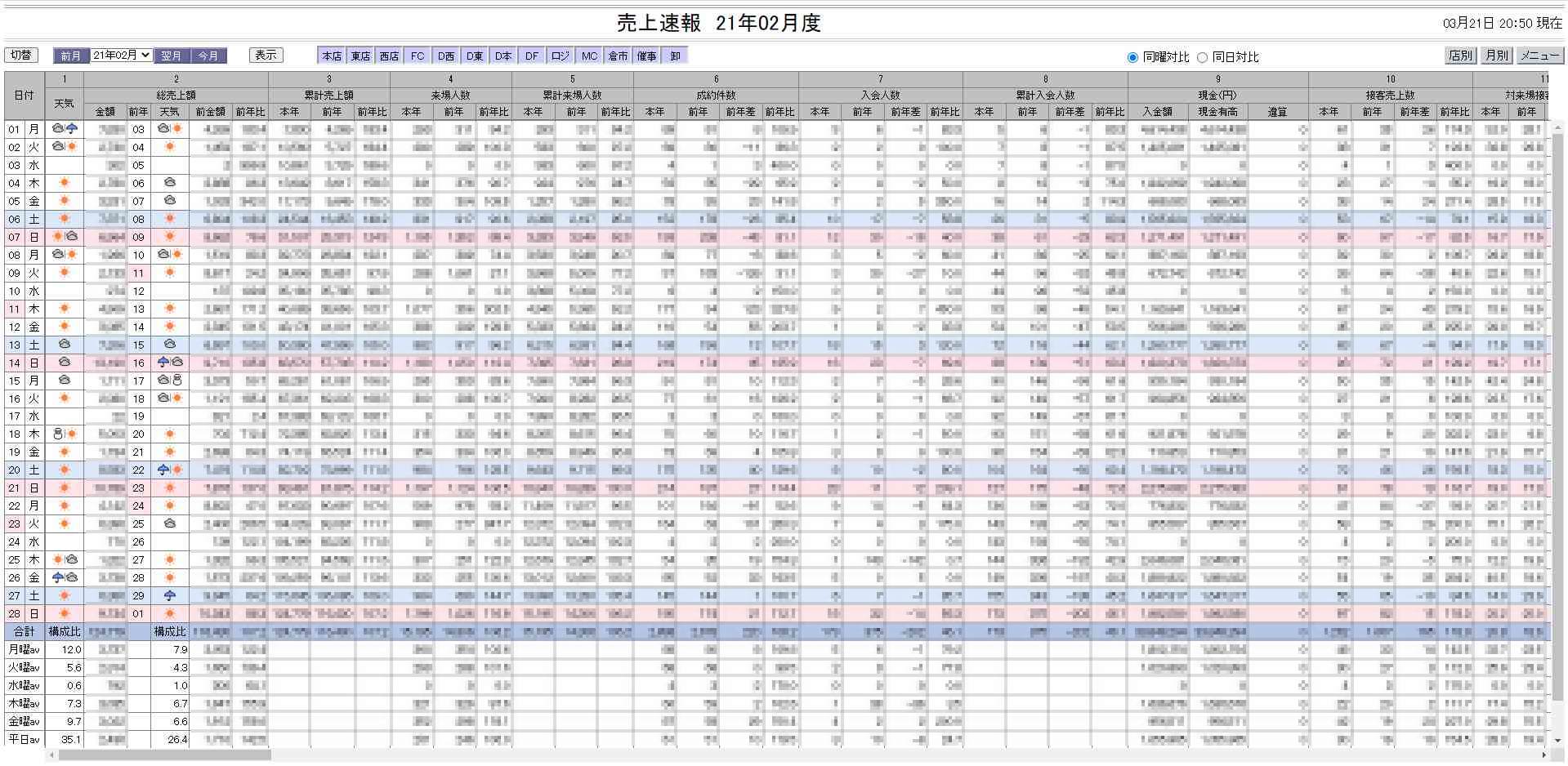Click the 日付 header cell

[25, 96]
